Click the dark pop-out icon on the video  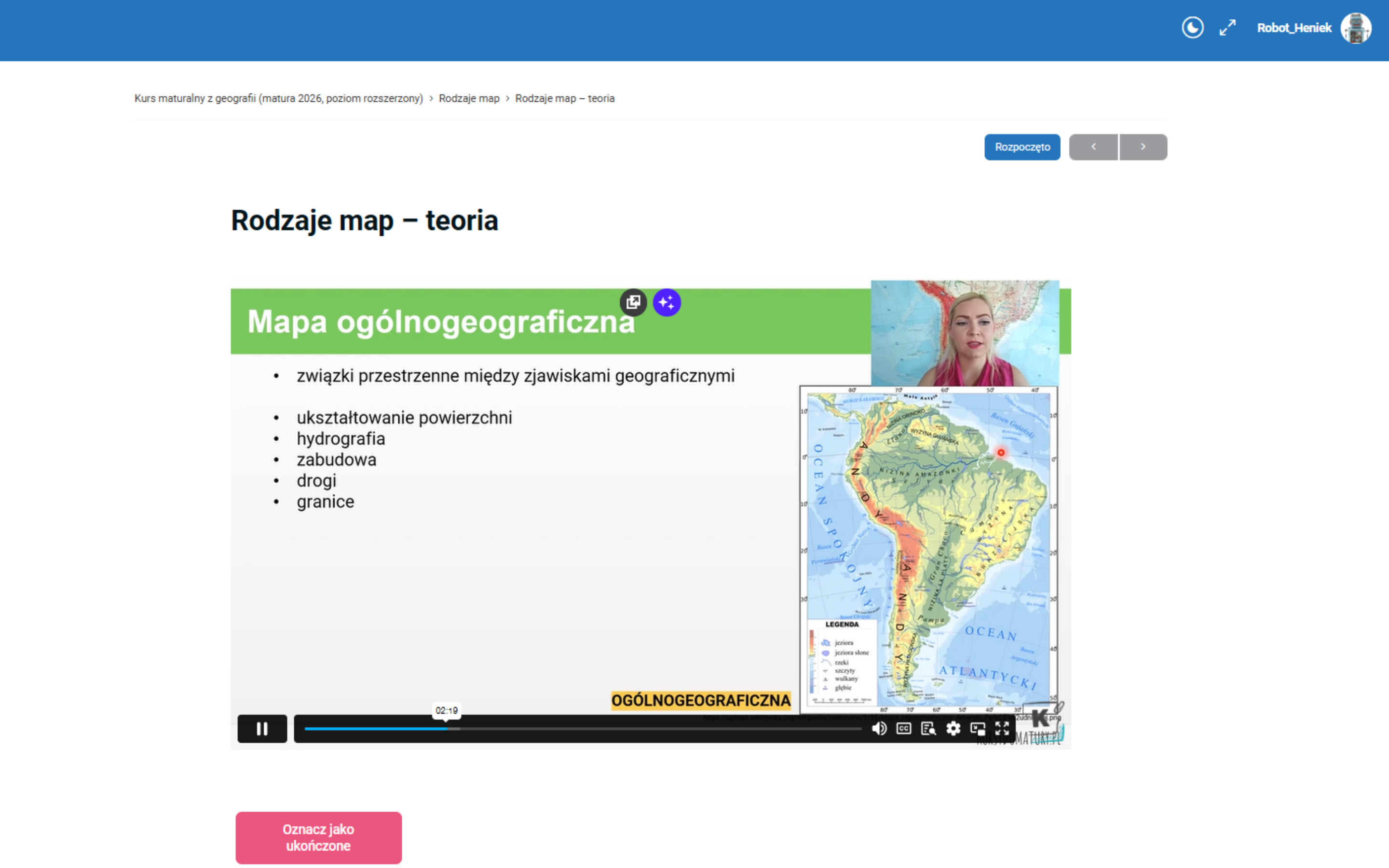(633, 302)
